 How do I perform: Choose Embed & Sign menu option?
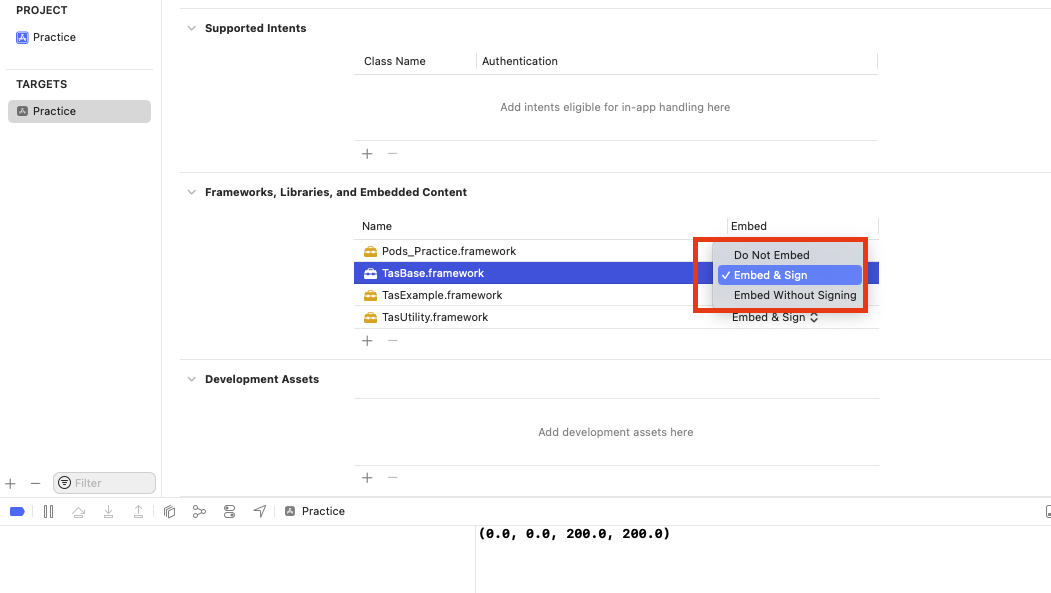pyautogui.click(x=790, y=275)
